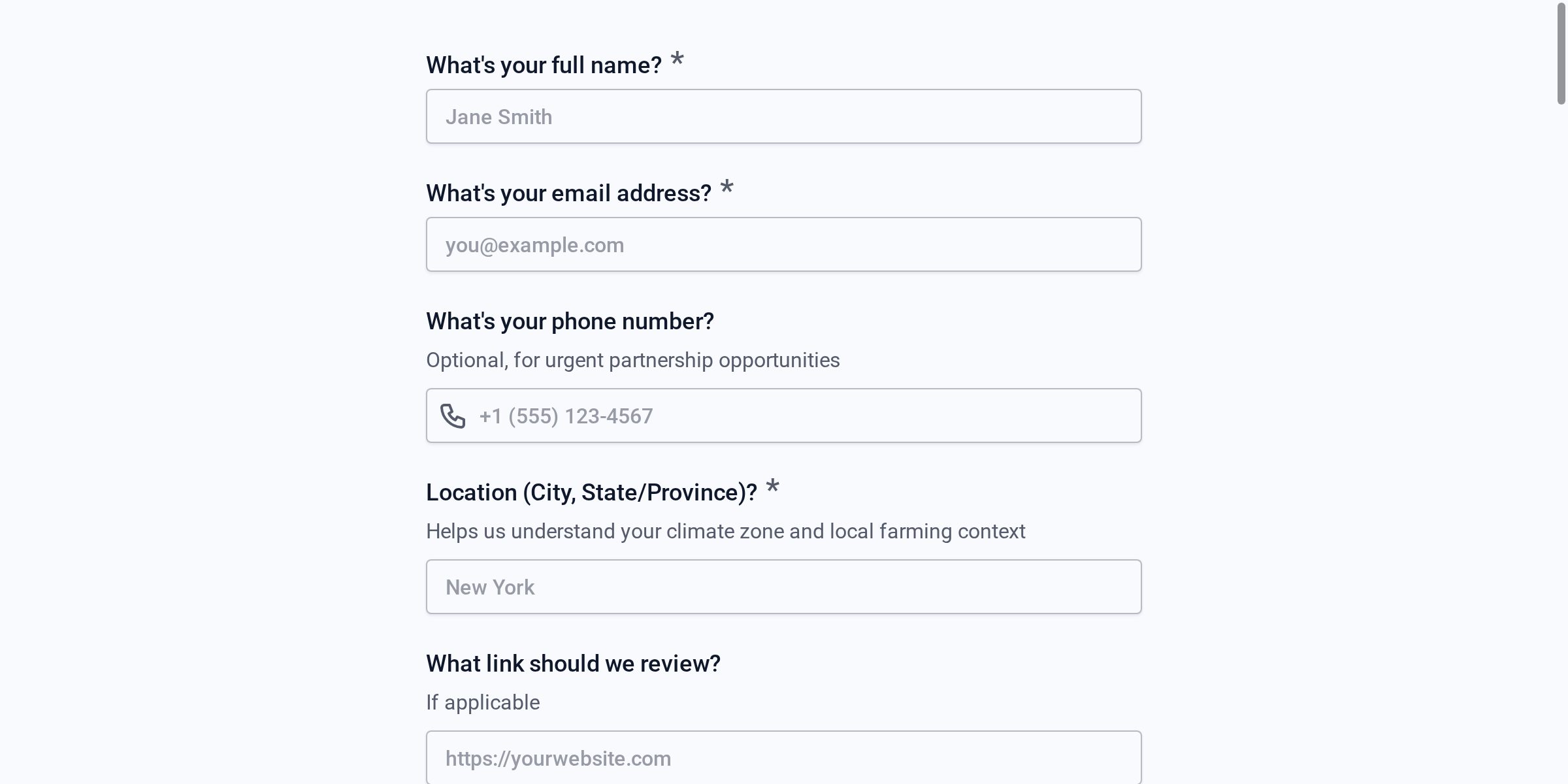Click the climate zone helper text
Viewport: 1568px width, 784px height.
click(x=725, y=532)
